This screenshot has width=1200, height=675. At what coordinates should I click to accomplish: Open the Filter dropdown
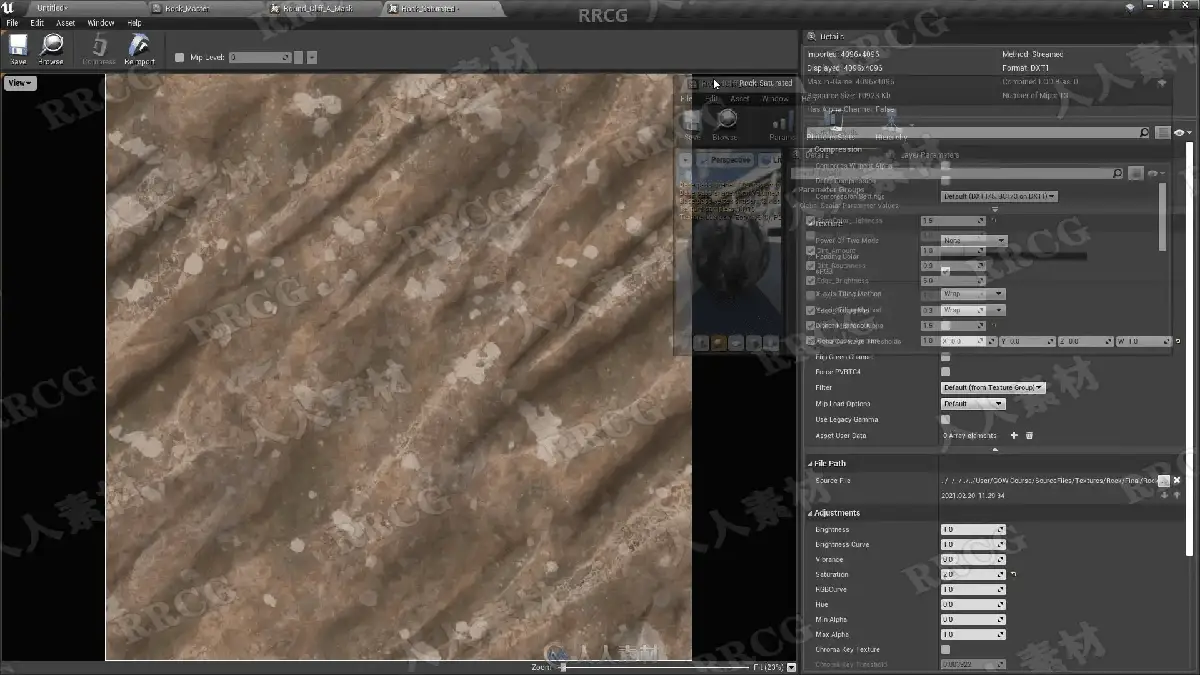(993, 388)
